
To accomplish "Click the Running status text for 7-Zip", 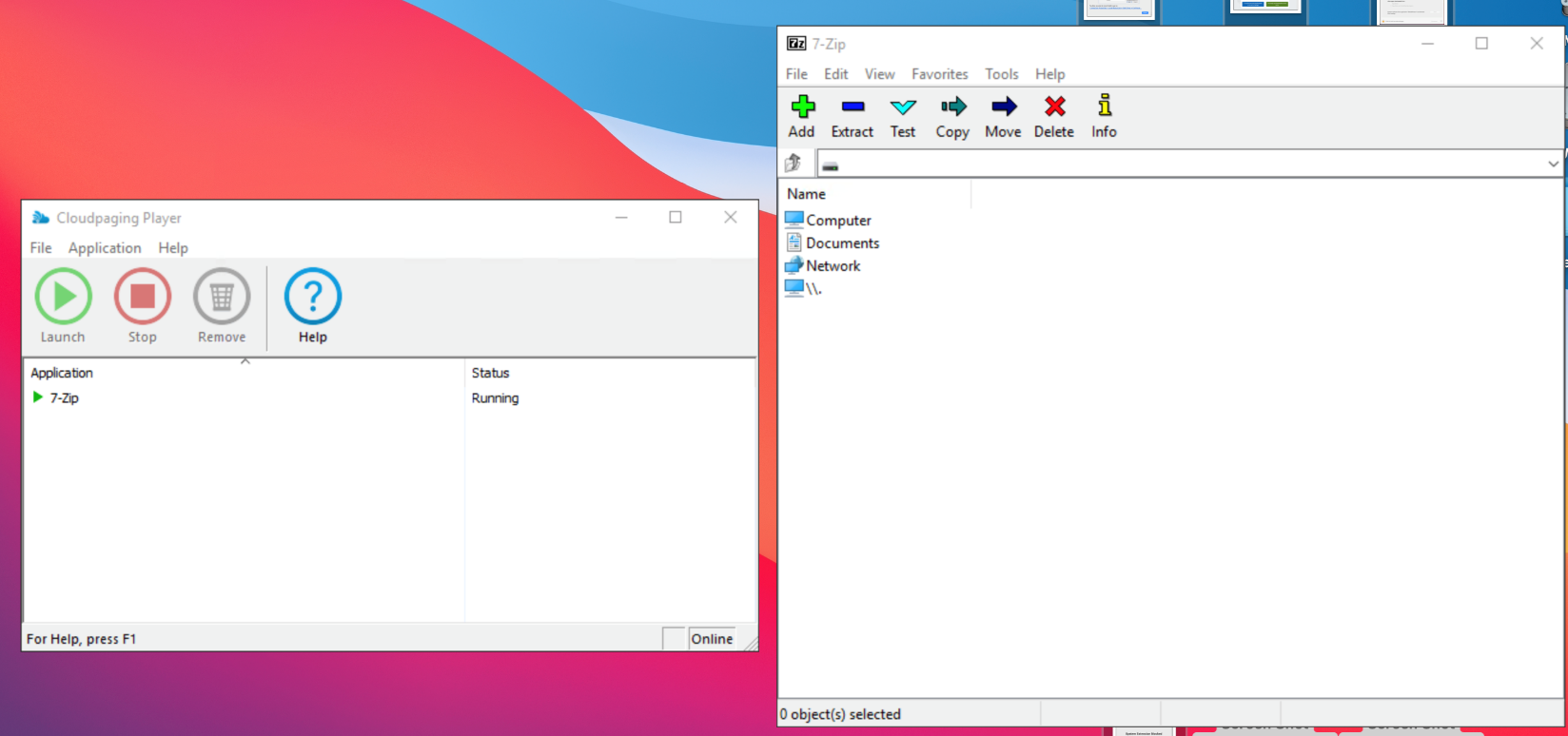I will click(x=495, y=397).
